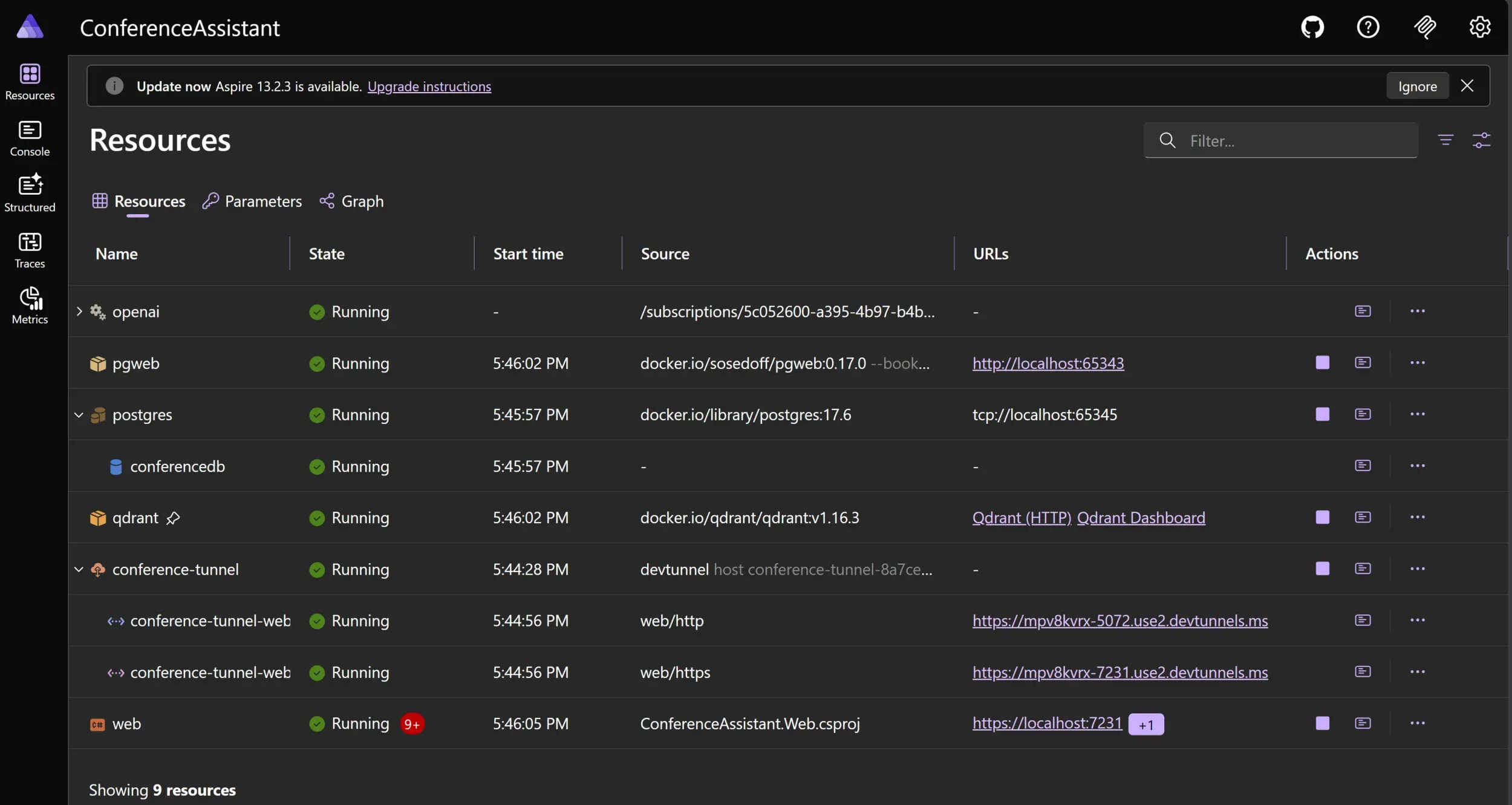Screen dimensions: 1512x805
Task: Sort by the Name column header
Action: tap(117, 254)
